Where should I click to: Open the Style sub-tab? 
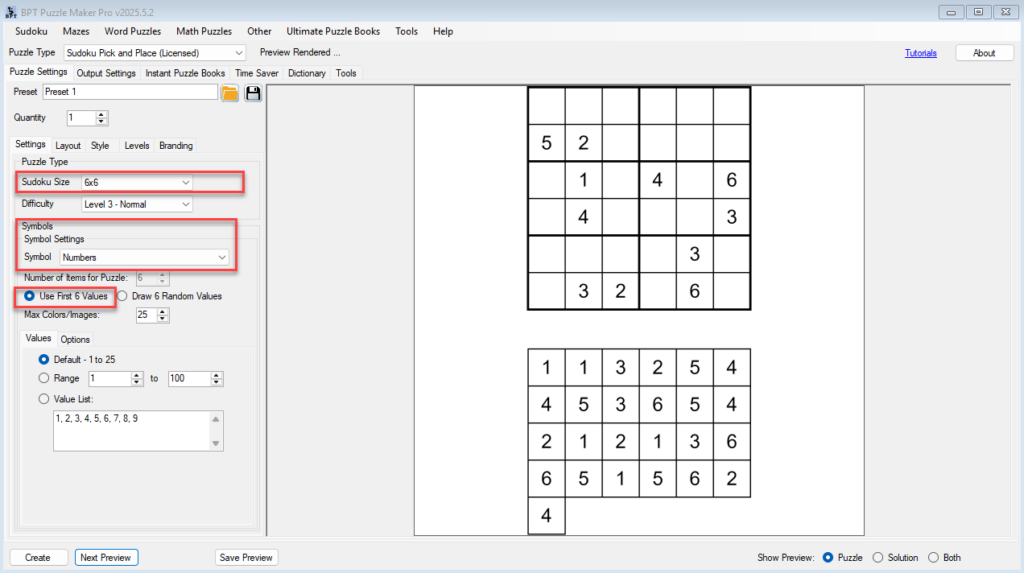coord(100,146)
